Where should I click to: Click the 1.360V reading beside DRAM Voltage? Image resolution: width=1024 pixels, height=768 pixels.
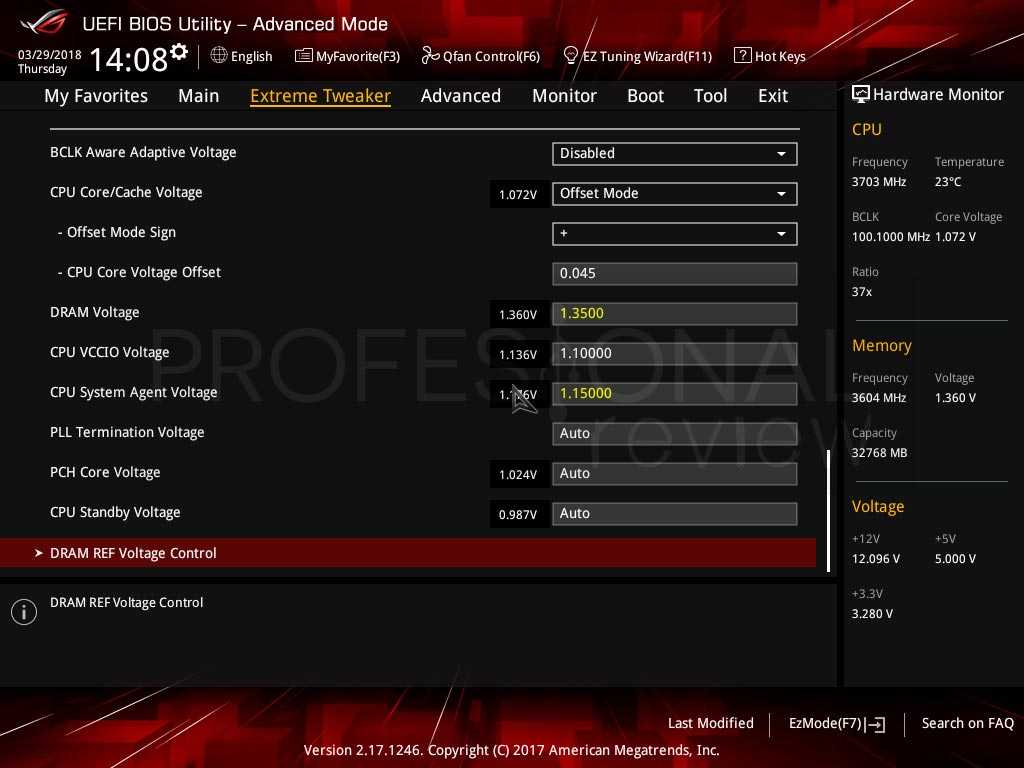tap(518, 315)
